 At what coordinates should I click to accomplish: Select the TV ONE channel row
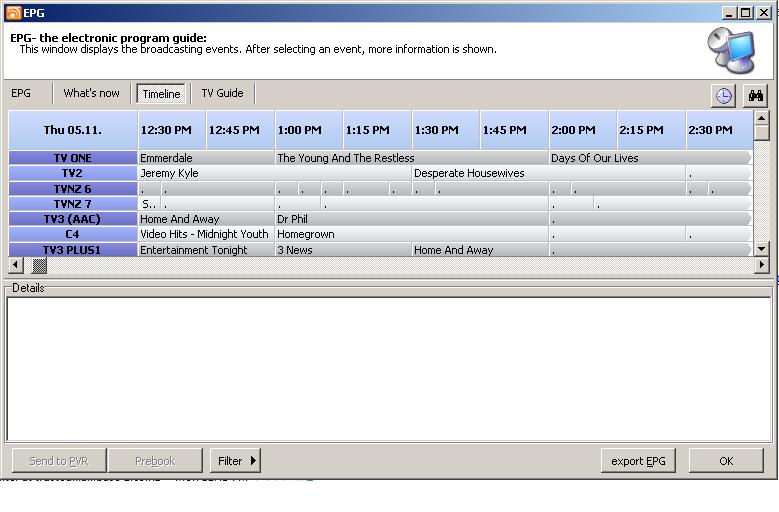73,158
